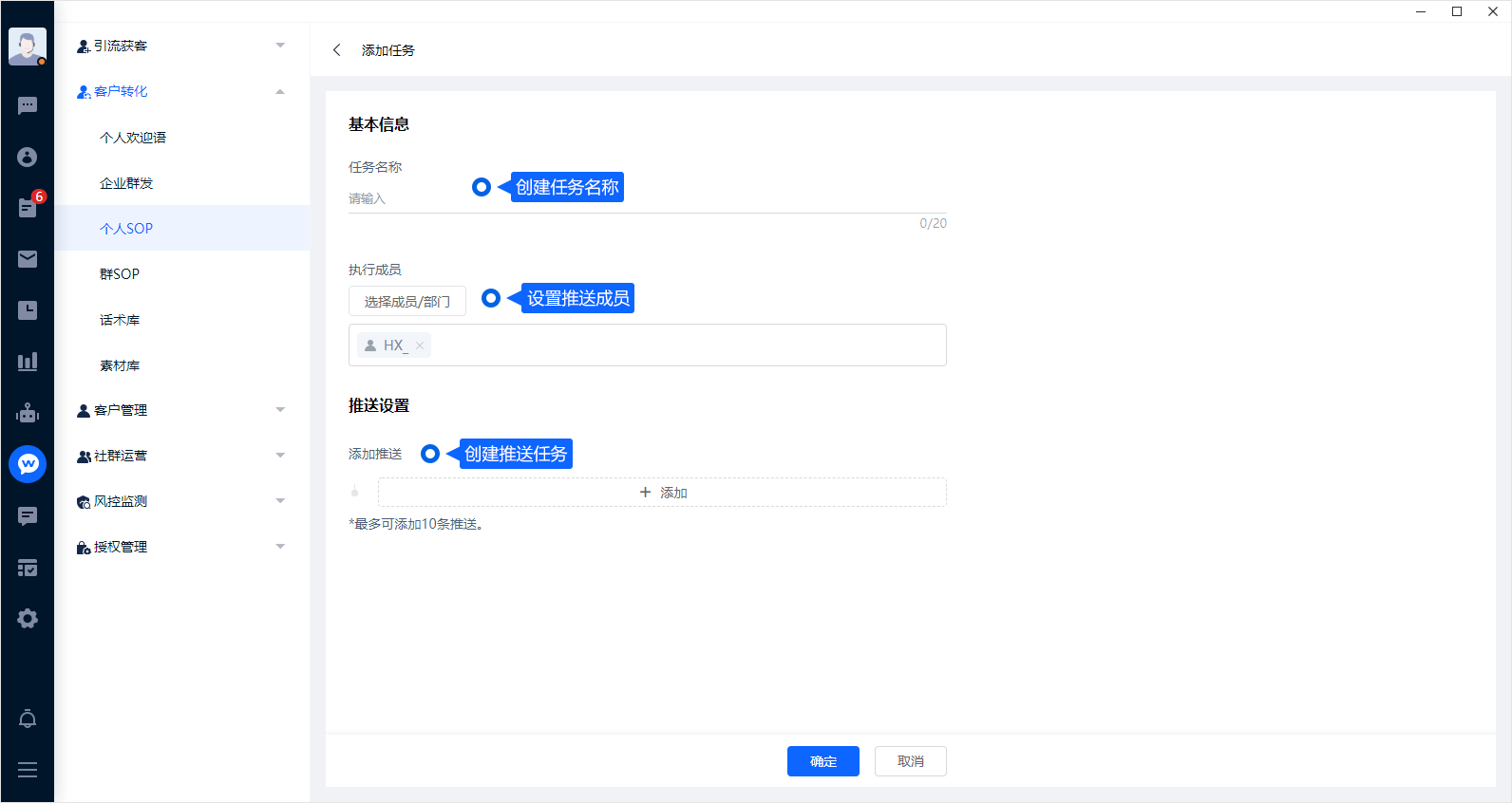1512x803 pixels.
Task: Select 群SOP in the side menu
Action: [x=120, y=274]
